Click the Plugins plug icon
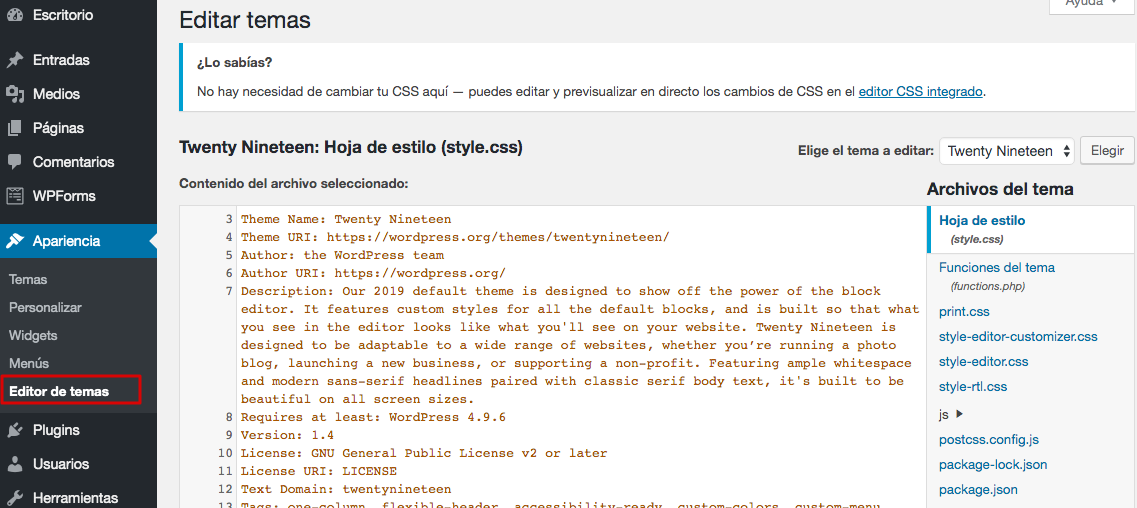 (15, 430)
